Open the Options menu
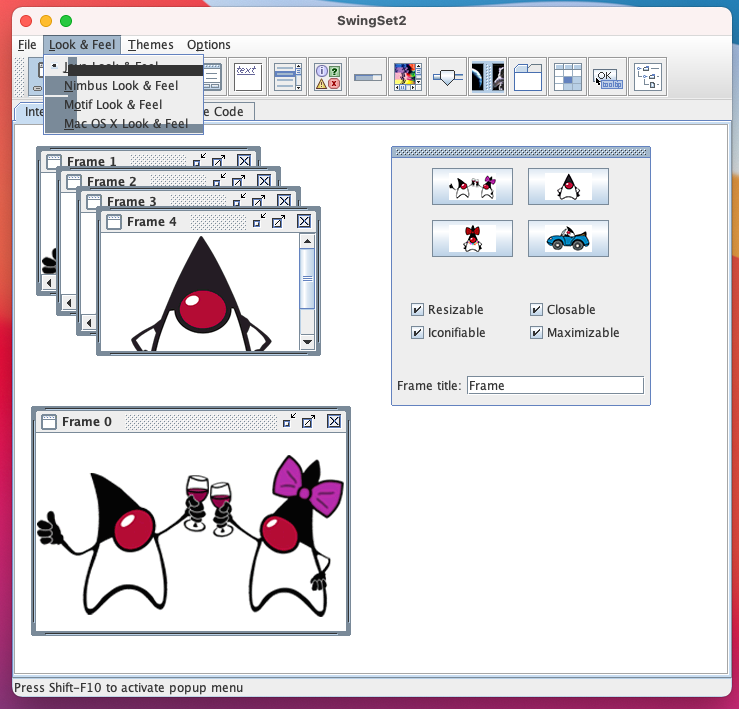 click(208, 45)
